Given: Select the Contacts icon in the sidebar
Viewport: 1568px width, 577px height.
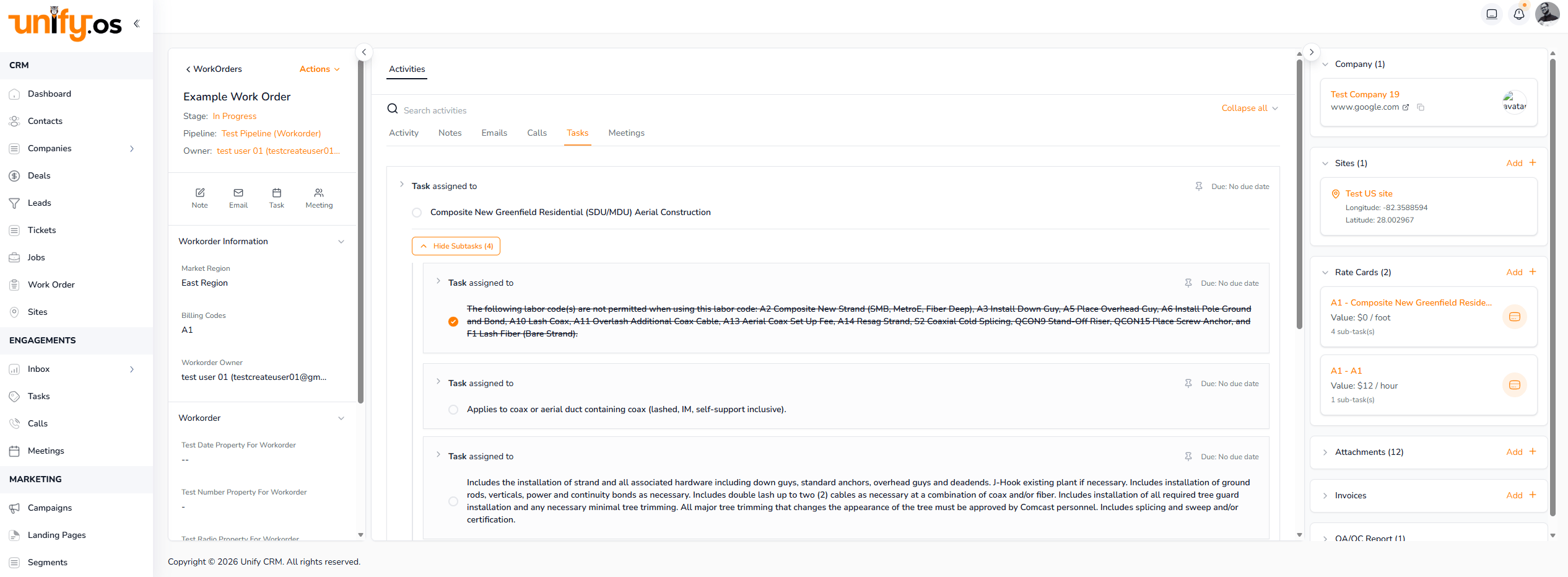Looking at the screenshot, I should click(14, 121).
